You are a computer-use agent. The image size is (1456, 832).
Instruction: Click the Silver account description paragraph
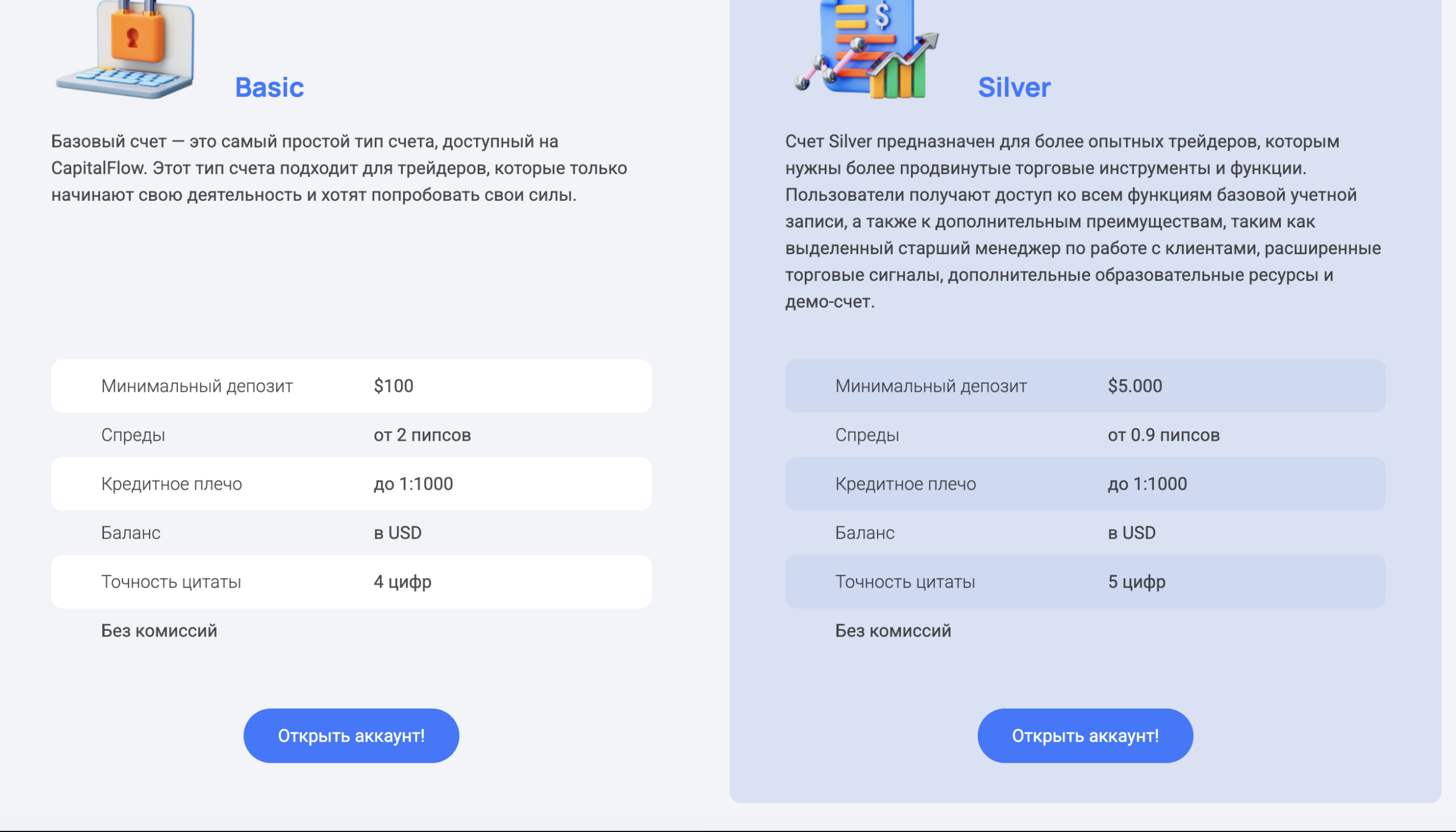1082,221
